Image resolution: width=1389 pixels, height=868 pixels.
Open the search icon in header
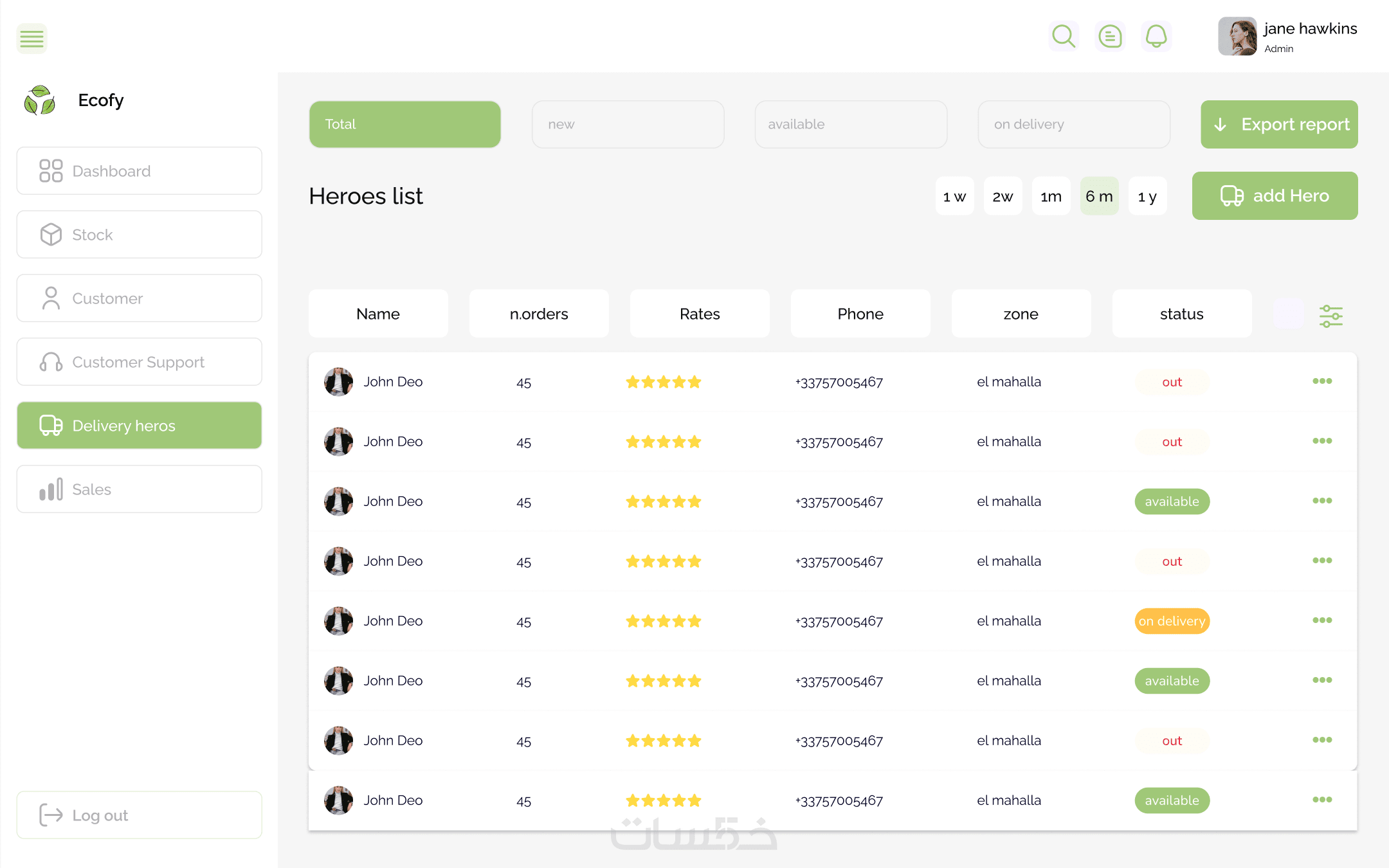point(1064,36)
